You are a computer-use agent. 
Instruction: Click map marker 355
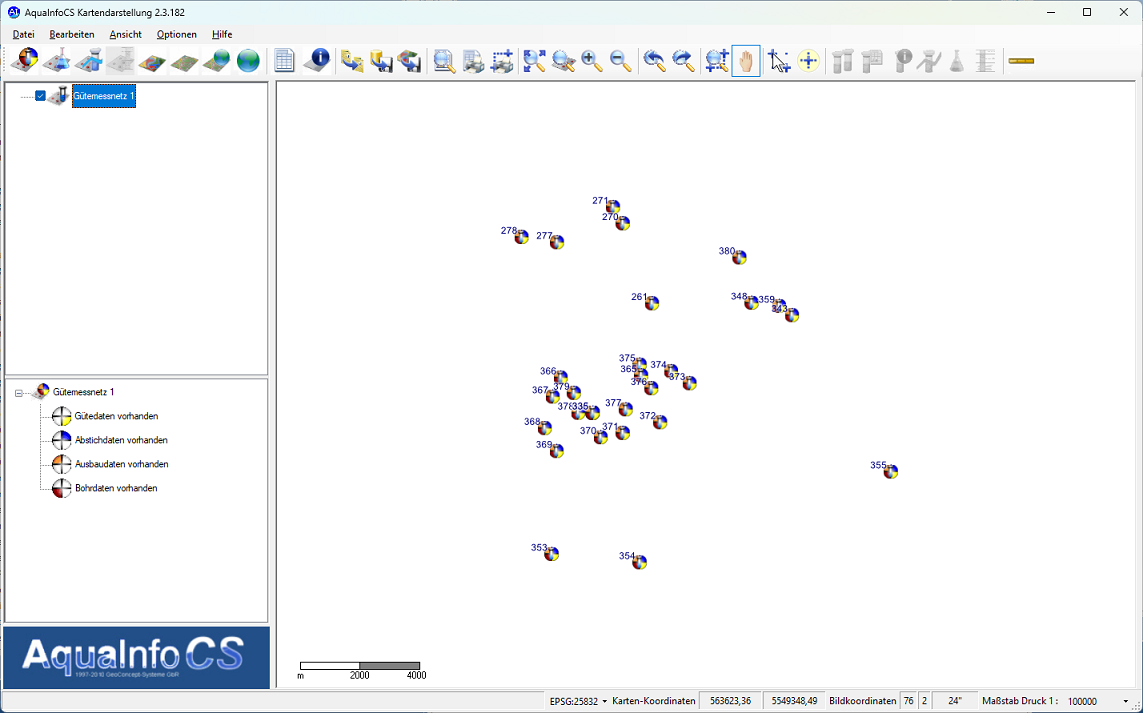(891, 472)
